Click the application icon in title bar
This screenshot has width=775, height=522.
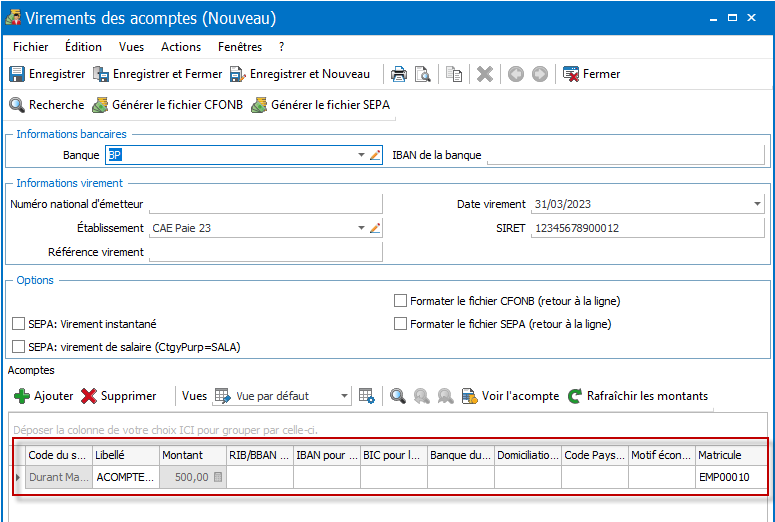[13, 18]
